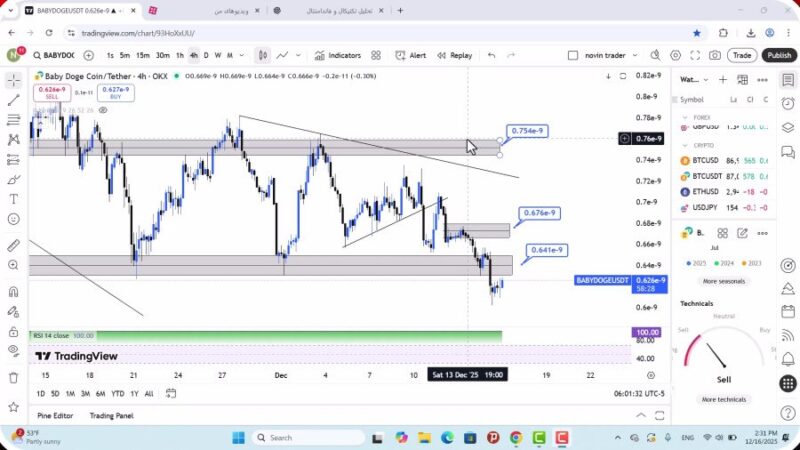Click the trash icon to remove drawings
This screenshot has height=450, width=800.
(14, 377)
